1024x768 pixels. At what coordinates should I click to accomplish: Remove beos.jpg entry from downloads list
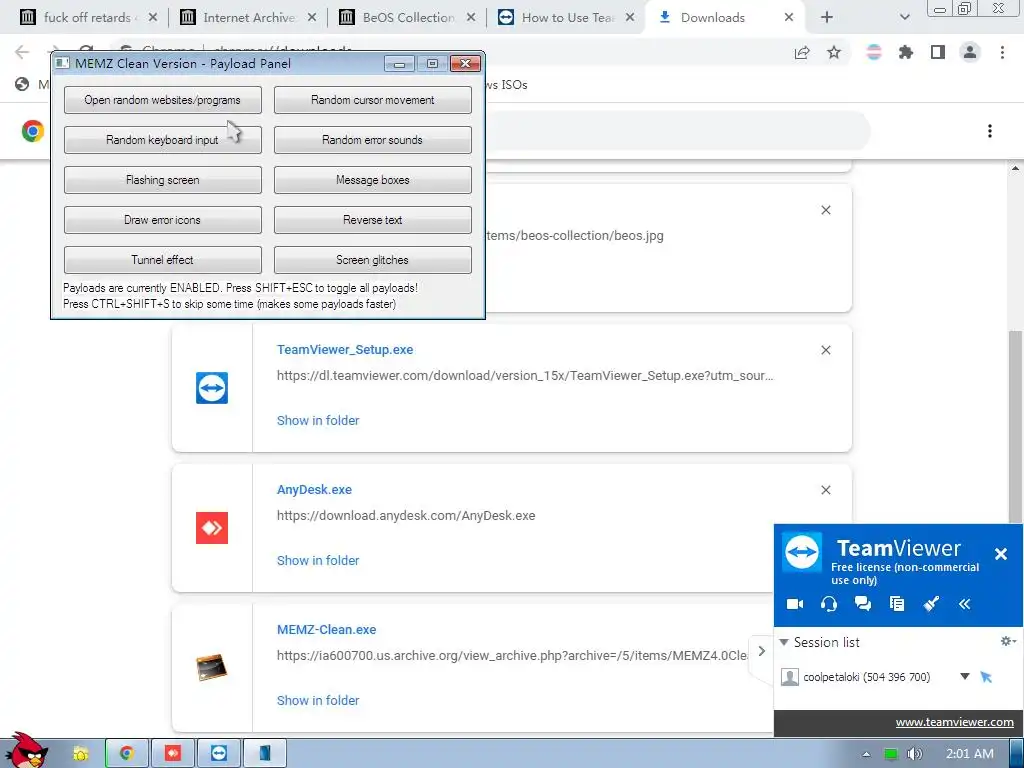click(x=825, y=210)
